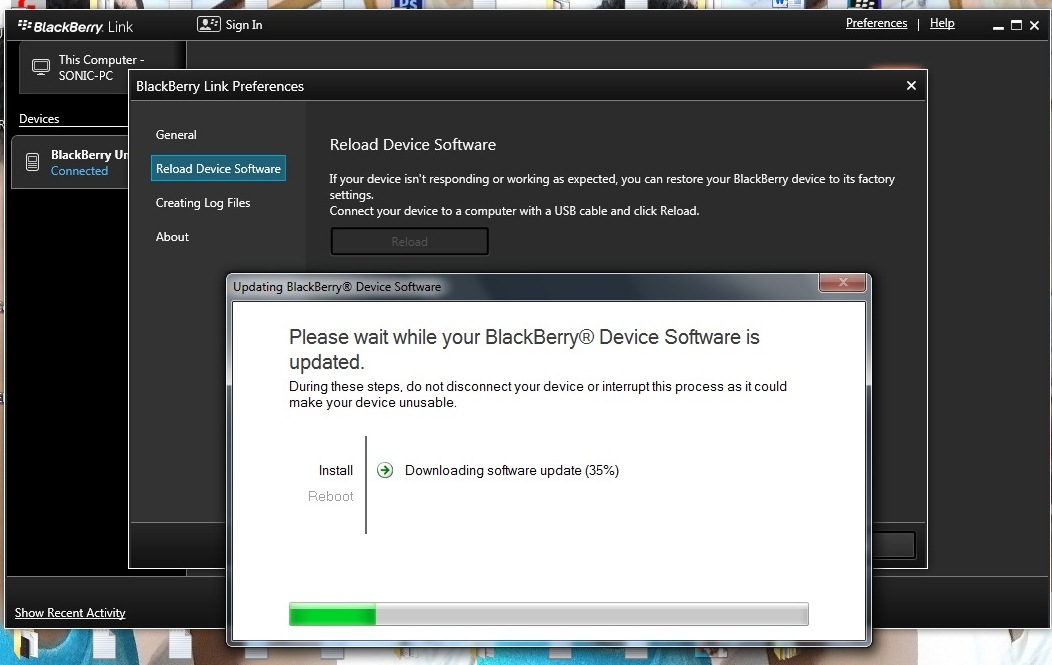Close the Updating Device Software dialog
This screenshot has width=1052, height=665.
click(843, 283)
